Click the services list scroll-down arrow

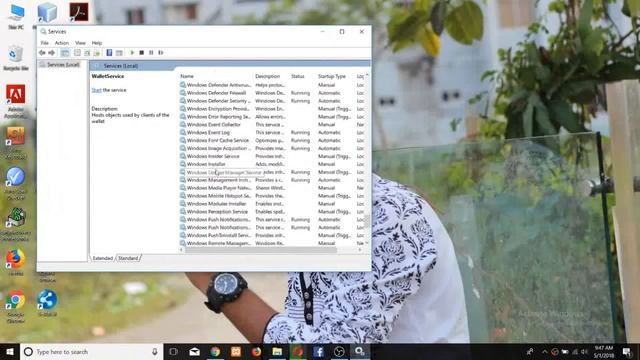pyautogui.click(x=367, y=243)
